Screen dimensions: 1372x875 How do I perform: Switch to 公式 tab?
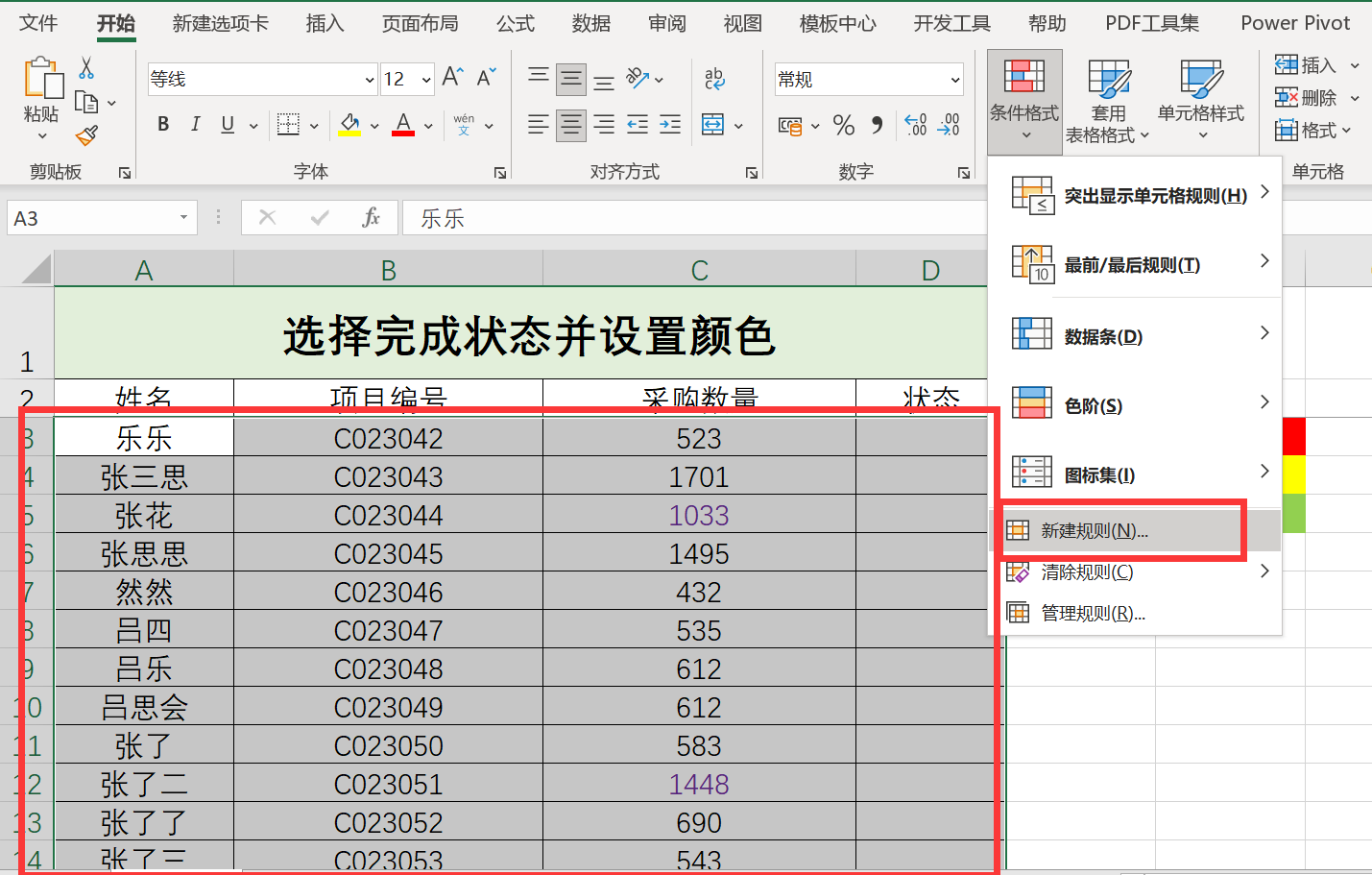(x=516, y=23)
